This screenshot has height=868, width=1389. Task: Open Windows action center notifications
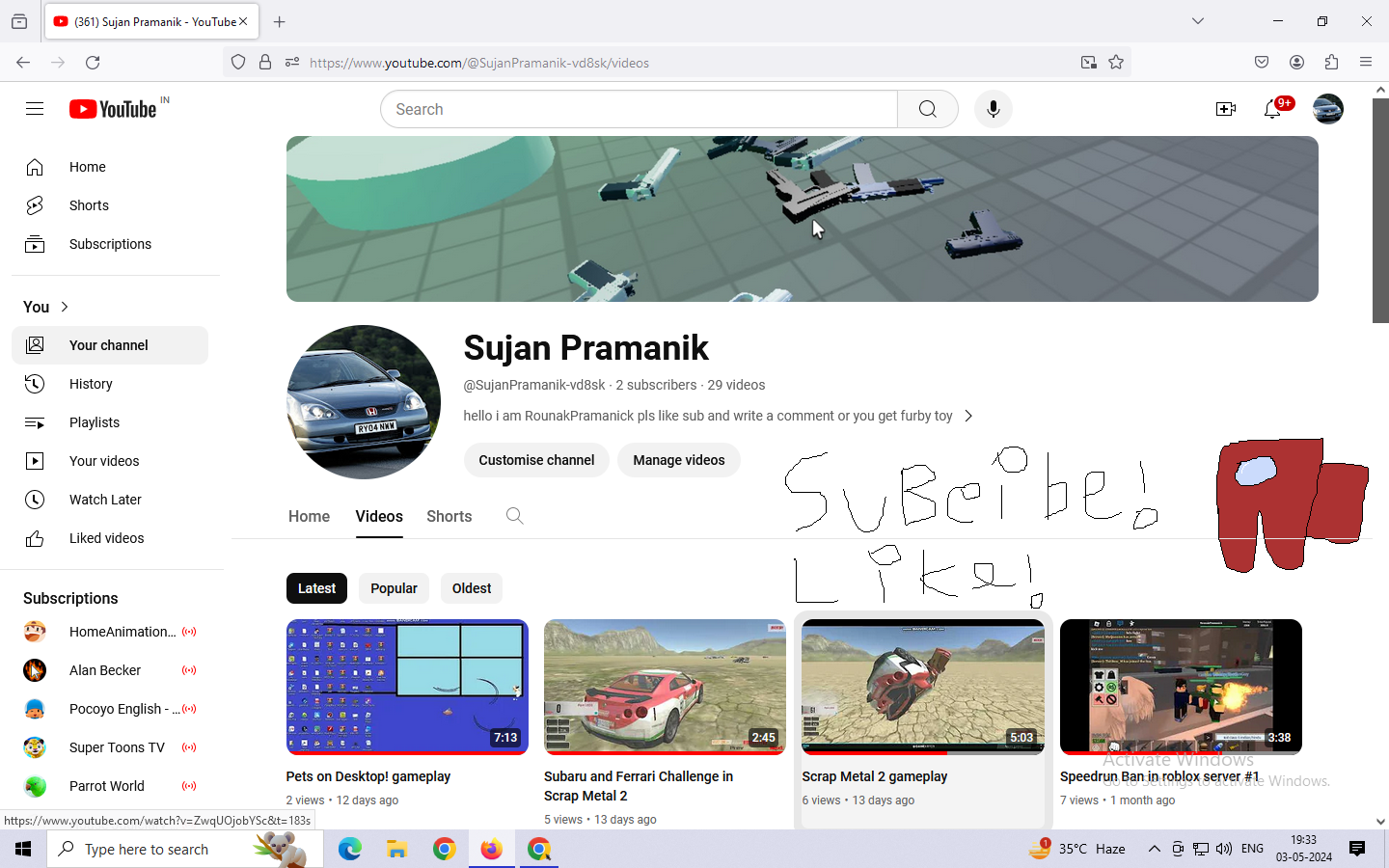point(1357,849)
